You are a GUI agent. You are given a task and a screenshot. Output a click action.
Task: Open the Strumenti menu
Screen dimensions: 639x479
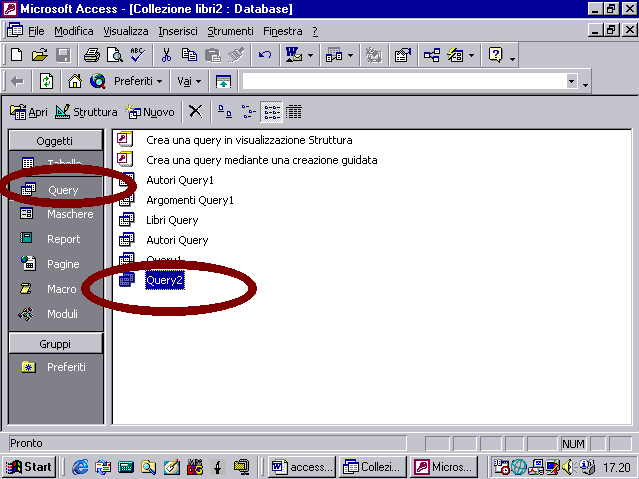(x=230, y=31)
